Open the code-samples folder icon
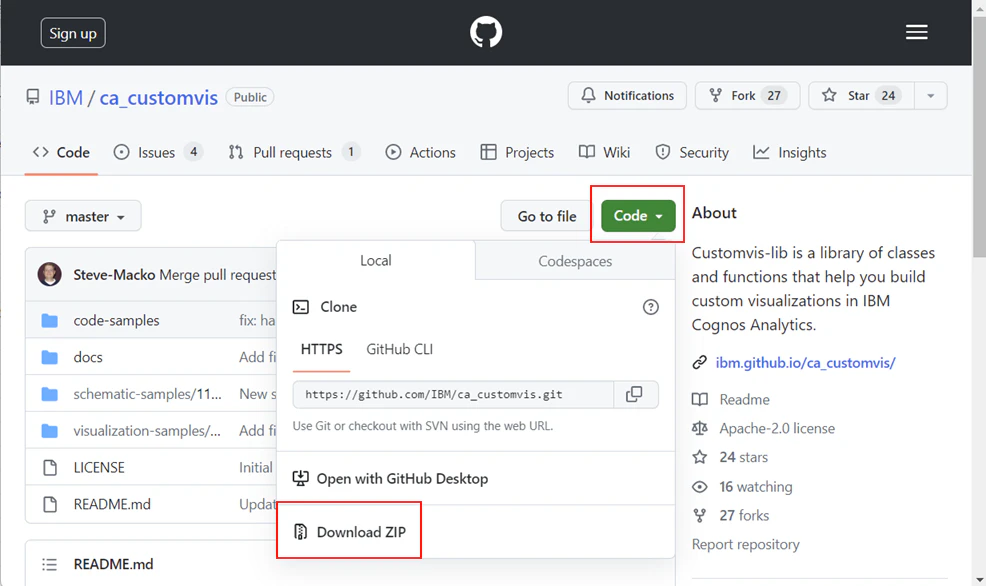This screenshot has height=586, width=986. (50, 321)
